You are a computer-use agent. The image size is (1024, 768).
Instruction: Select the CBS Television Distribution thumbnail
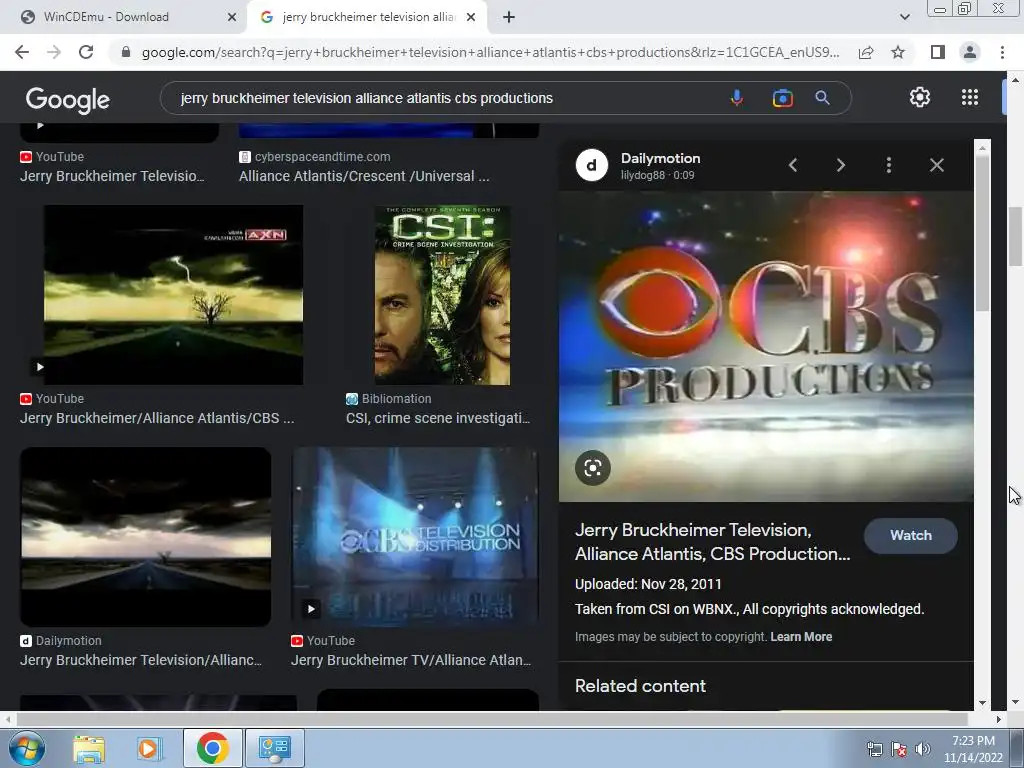[415, 537]
